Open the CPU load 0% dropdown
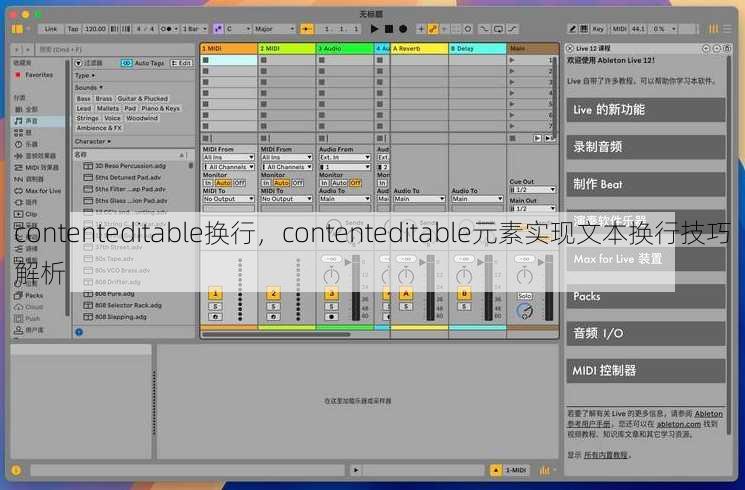This screenshot has height=490, width=745. 664,29
